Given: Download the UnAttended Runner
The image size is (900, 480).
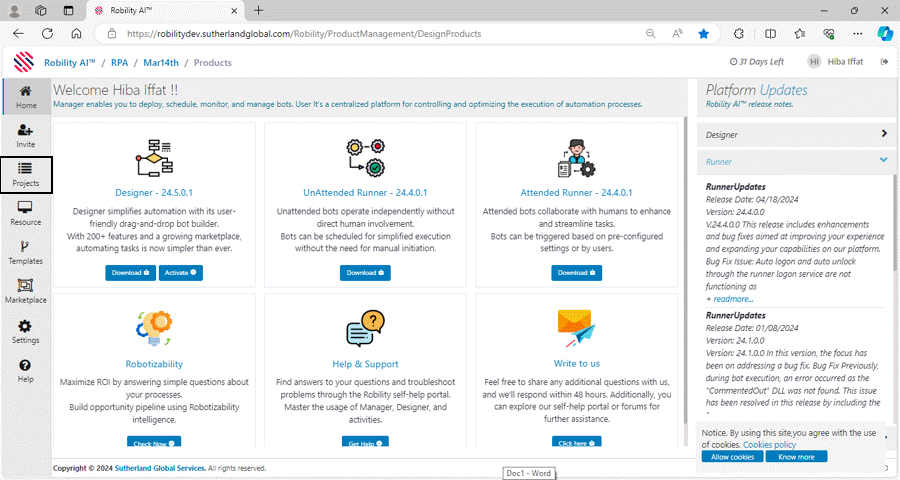Looking at the screenshot, I should 365,273.
